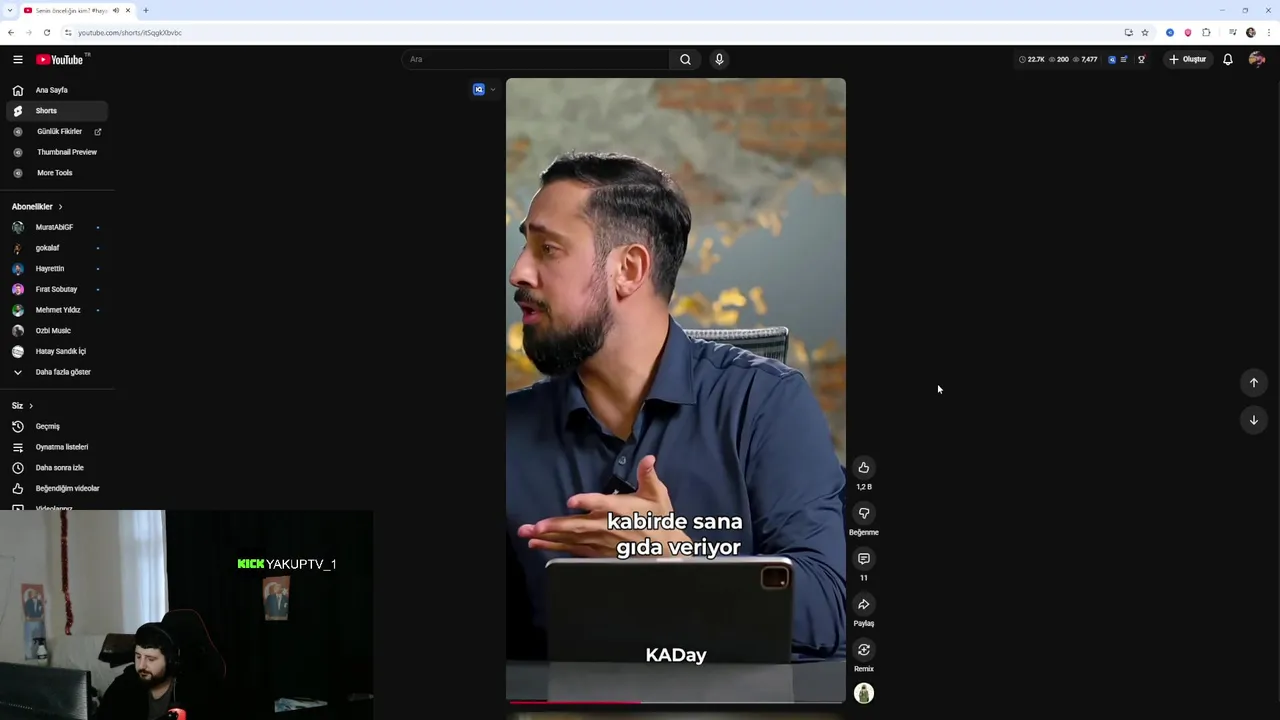1280x720 pixels.
Task: Click the search magnifier button
Action: 685,59
